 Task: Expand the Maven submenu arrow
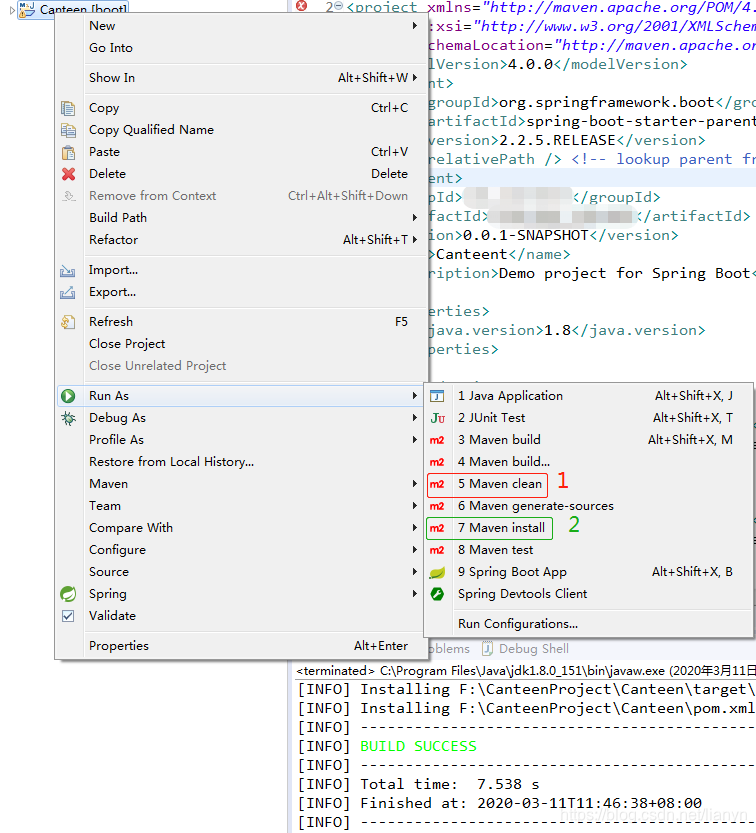tap(414, 484)
